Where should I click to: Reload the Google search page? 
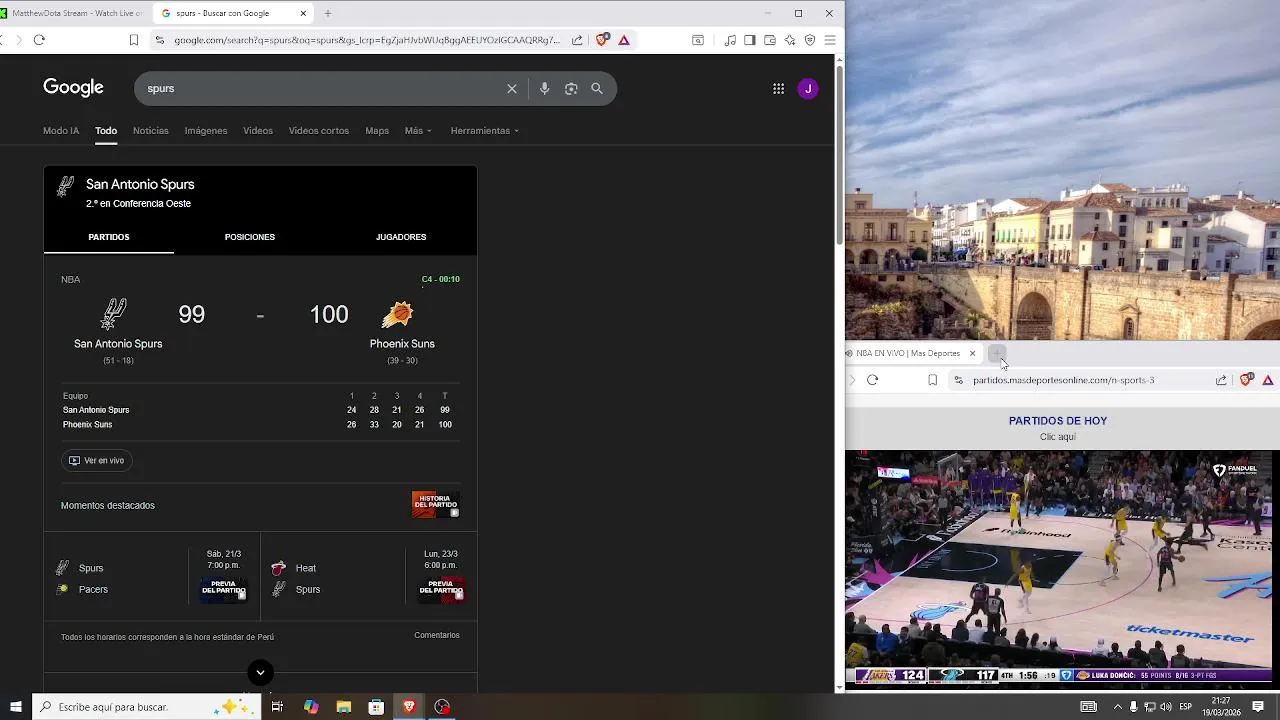coord(39,40)
